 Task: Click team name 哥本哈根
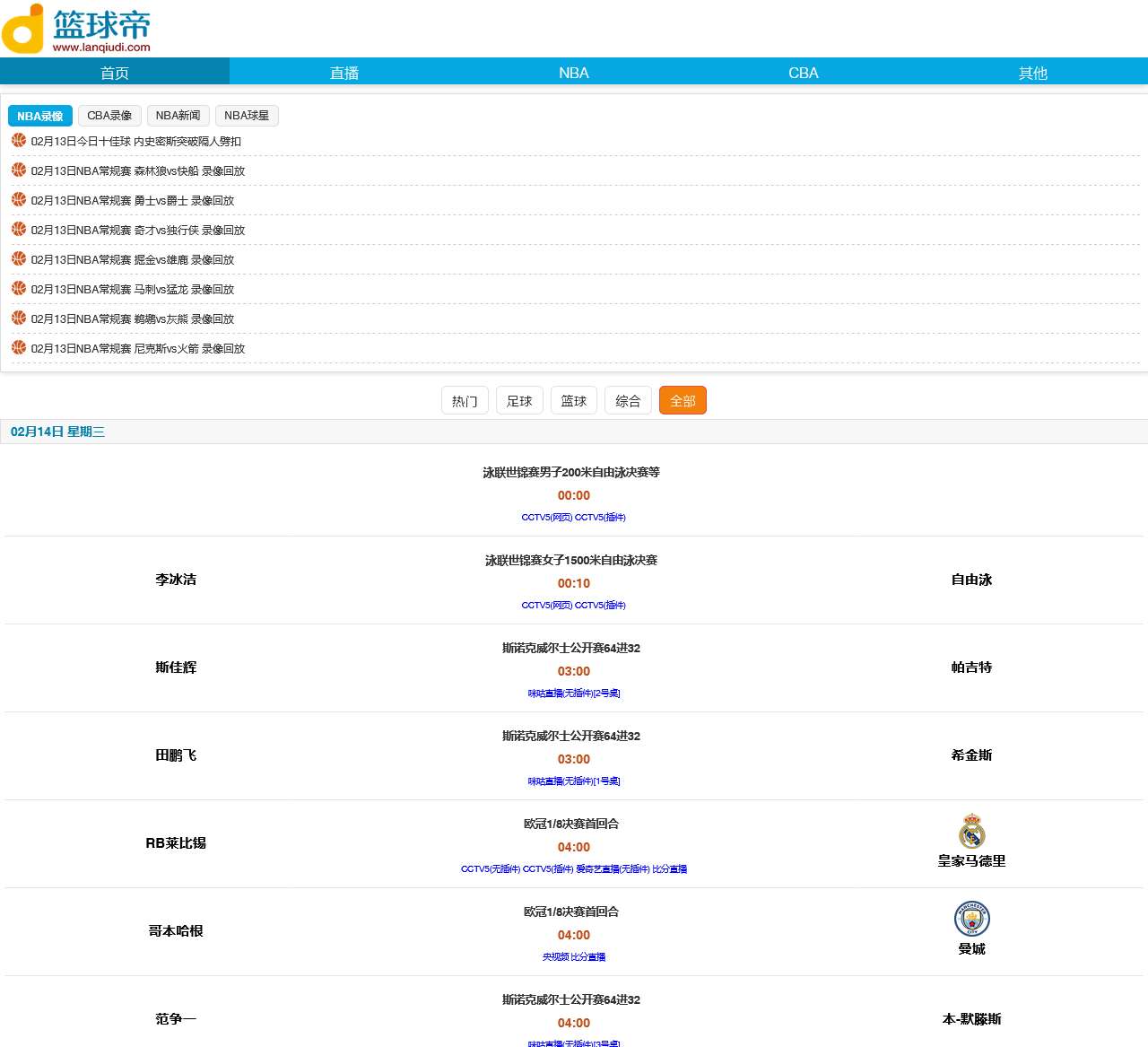pyautogui.click(x=176, y=930)
